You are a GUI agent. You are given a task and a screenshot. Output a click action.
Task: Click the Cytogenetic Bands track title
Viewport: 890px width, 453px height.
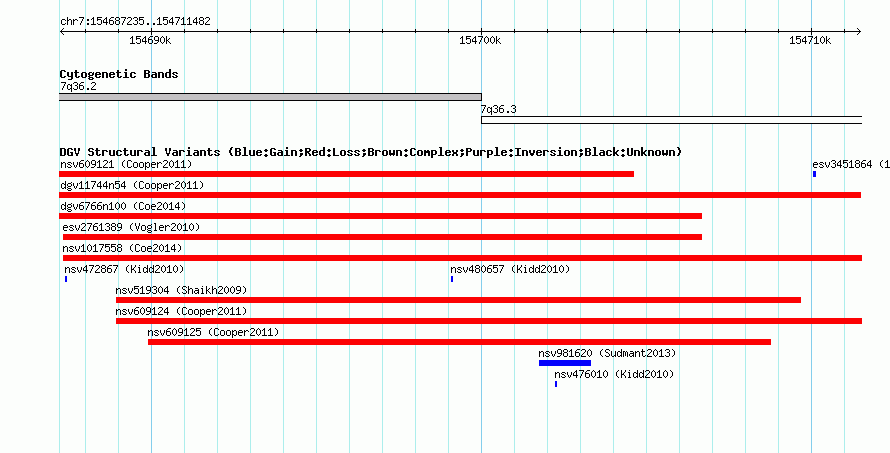(119, 74)
